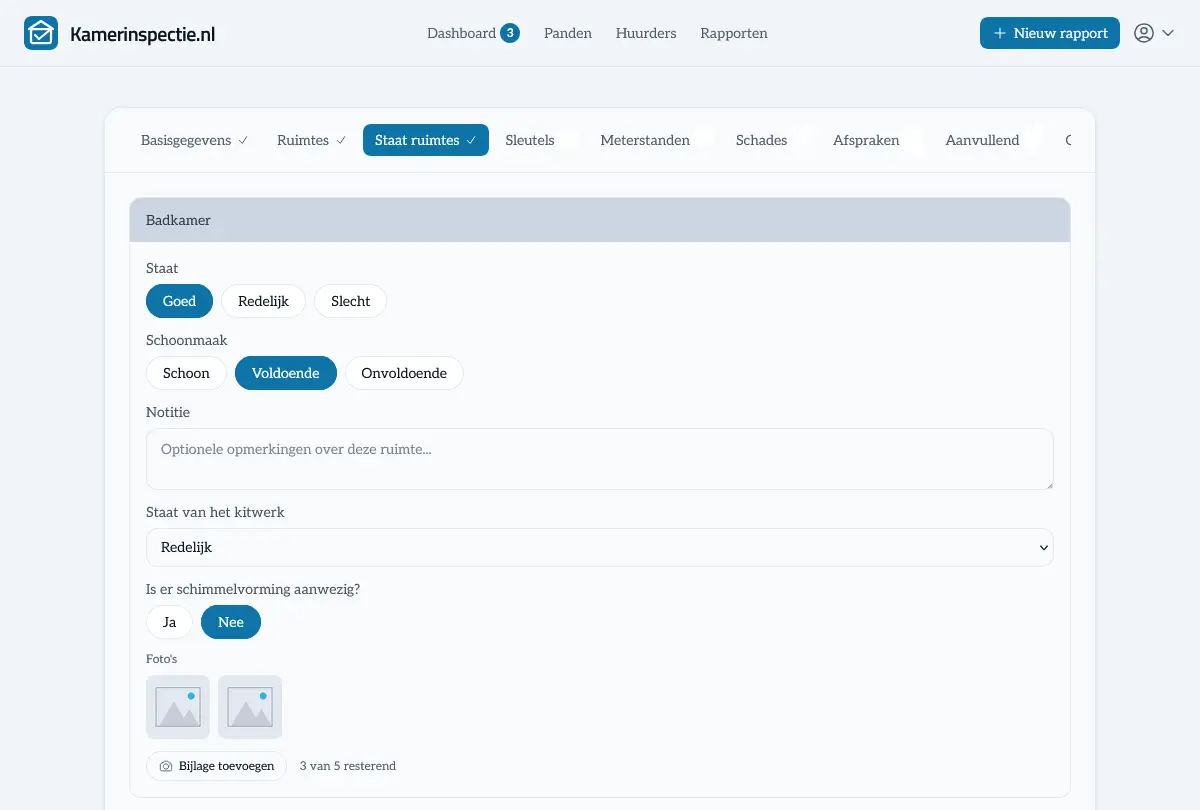
Task: Expand the account menu chevron
Action: [1168, 33]
